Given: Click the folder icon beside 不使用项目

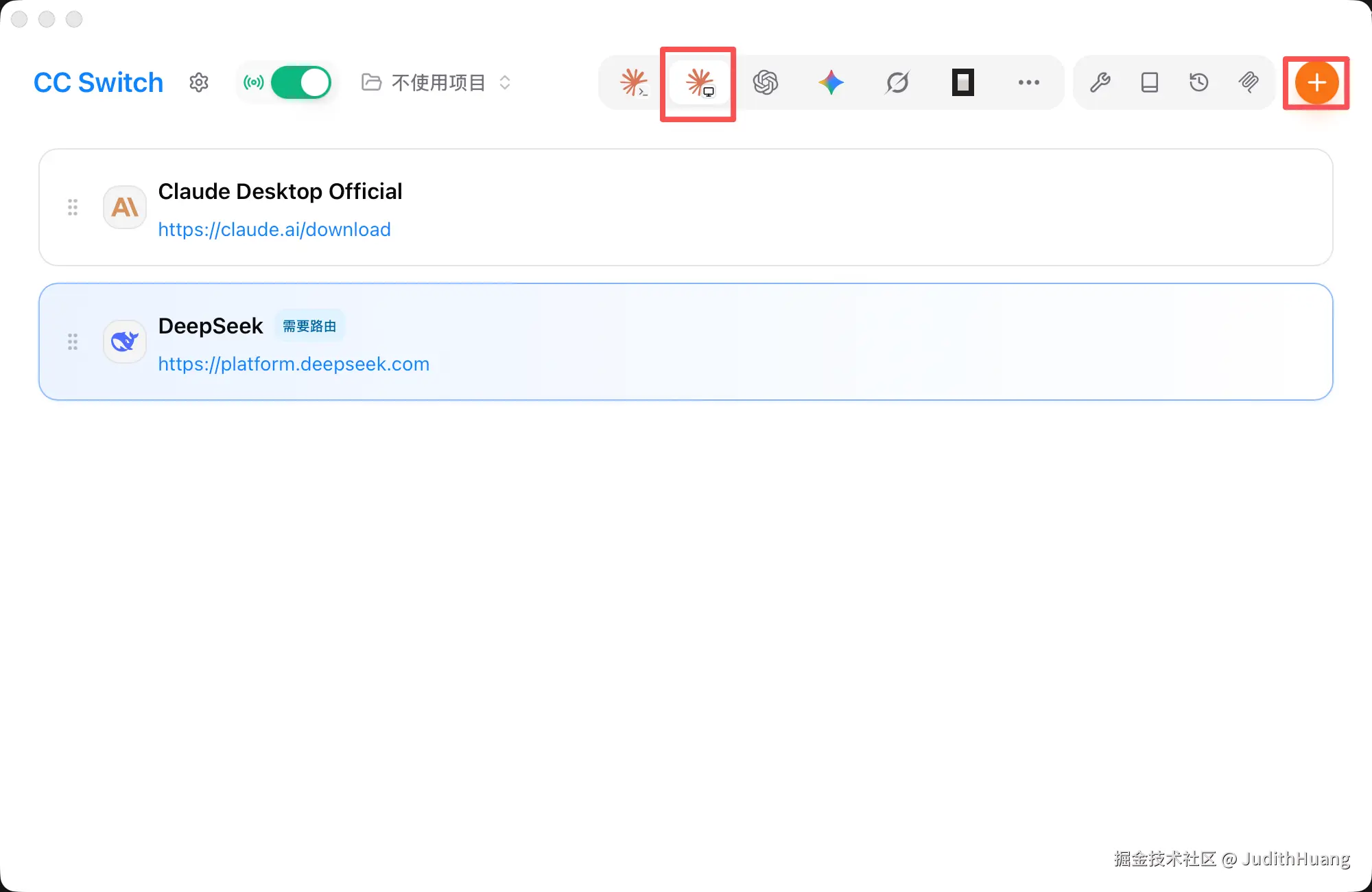Looking at the screenshot, I should (x=371, y=82).
